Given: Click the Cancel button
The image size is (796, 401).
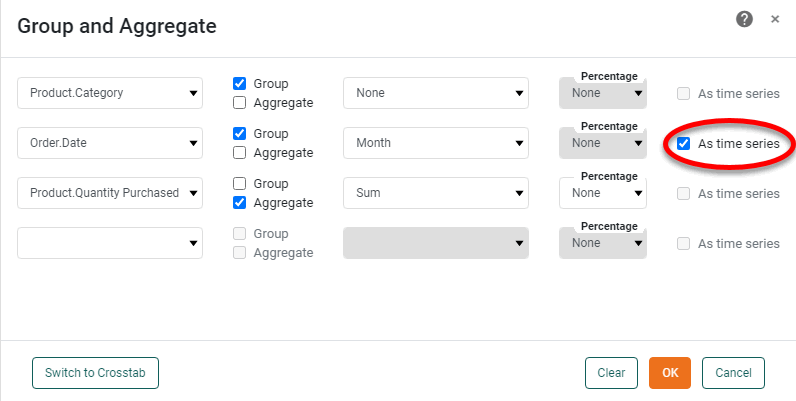Looking at the screenshot, I should [x=733, y=373].
